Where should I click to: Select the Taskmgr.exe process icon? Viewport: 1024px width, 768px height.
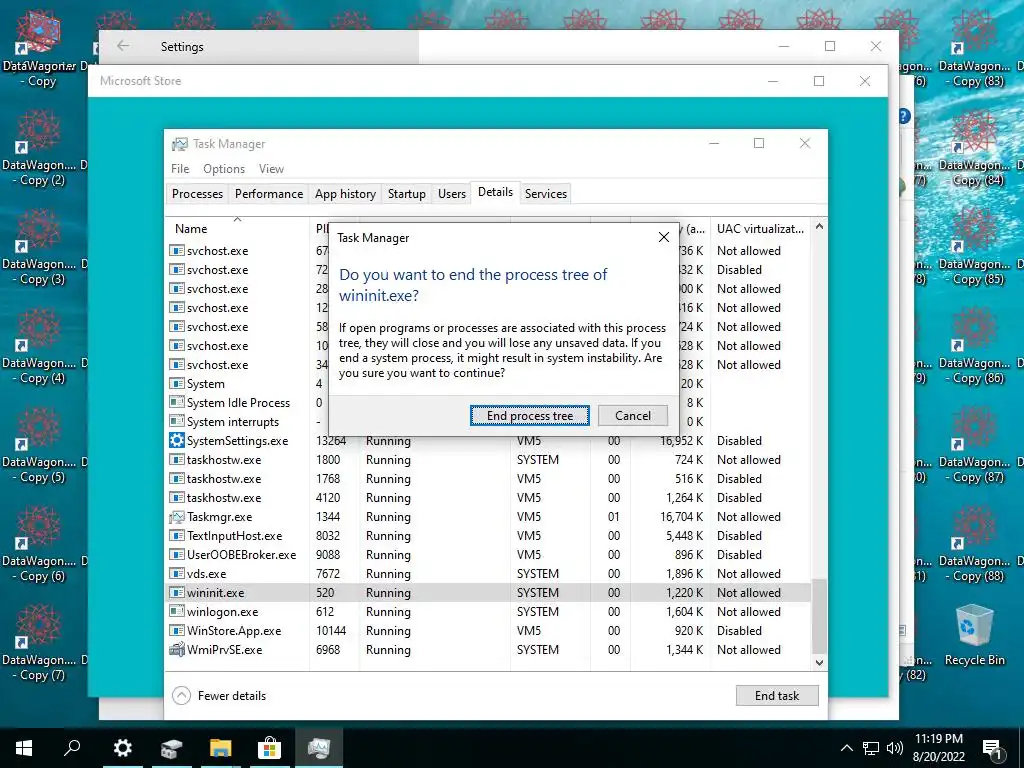click(x=176, y=517)
